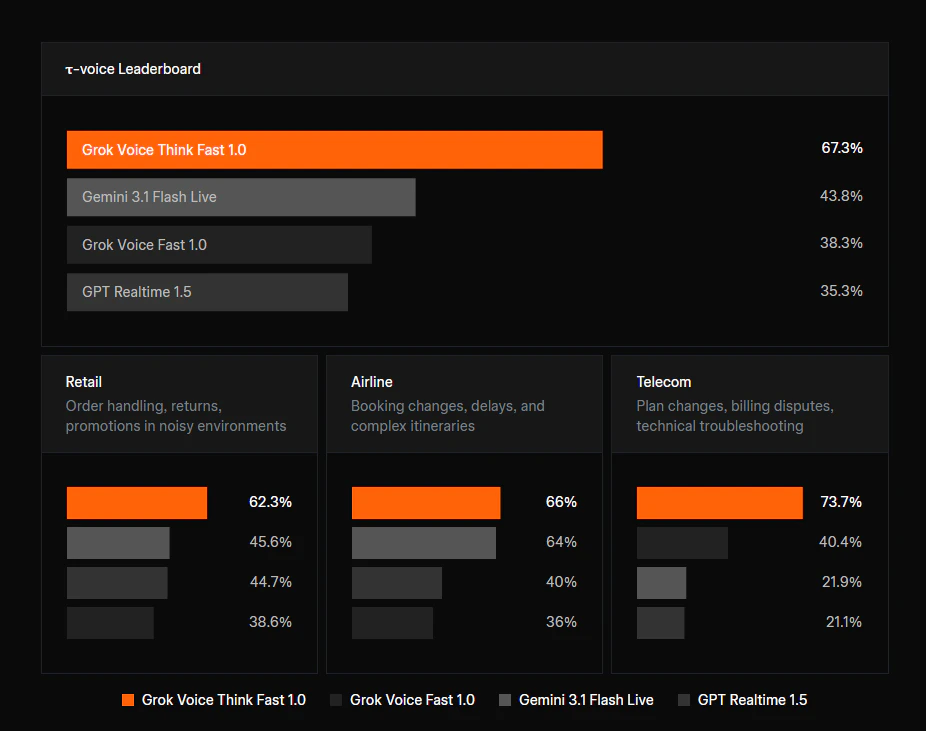
Task: Open the Telecom category panel
Action: coord(749,403)
